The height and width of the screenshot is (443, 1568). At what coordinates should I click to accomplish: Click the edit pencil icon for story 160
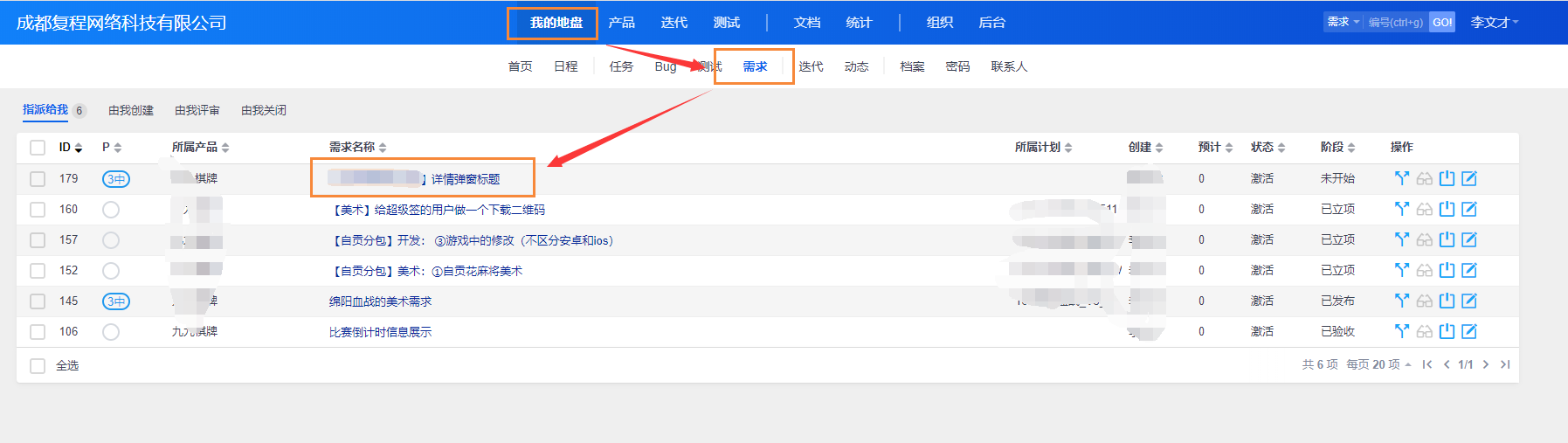pyautogui.click(x=1469, y=209)
